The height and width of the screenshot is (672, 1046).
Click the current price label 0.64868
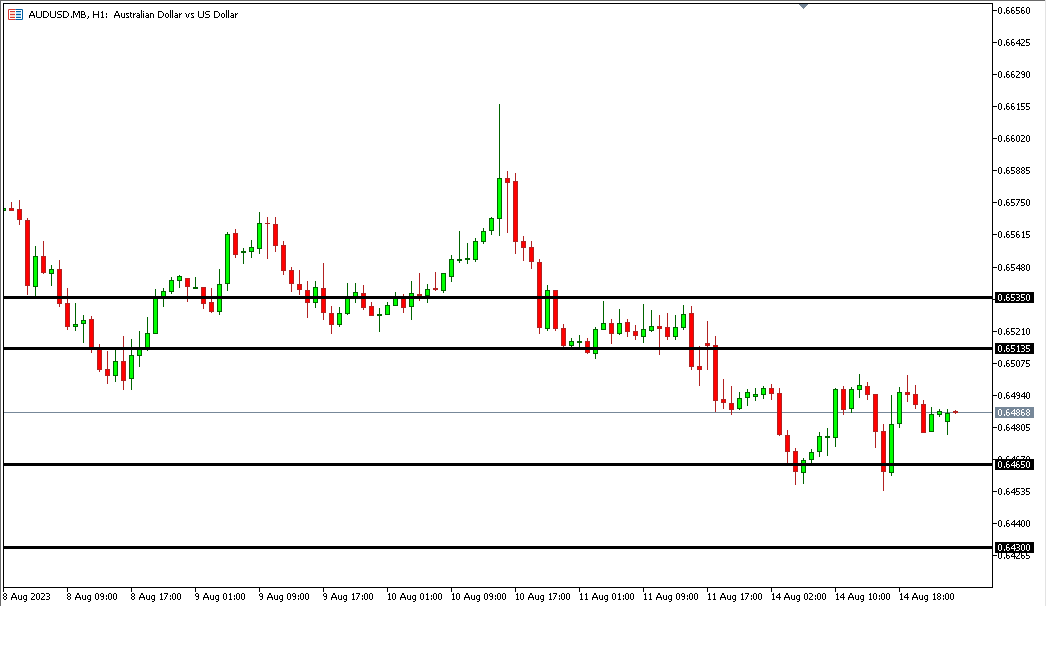pos(1014,412)
